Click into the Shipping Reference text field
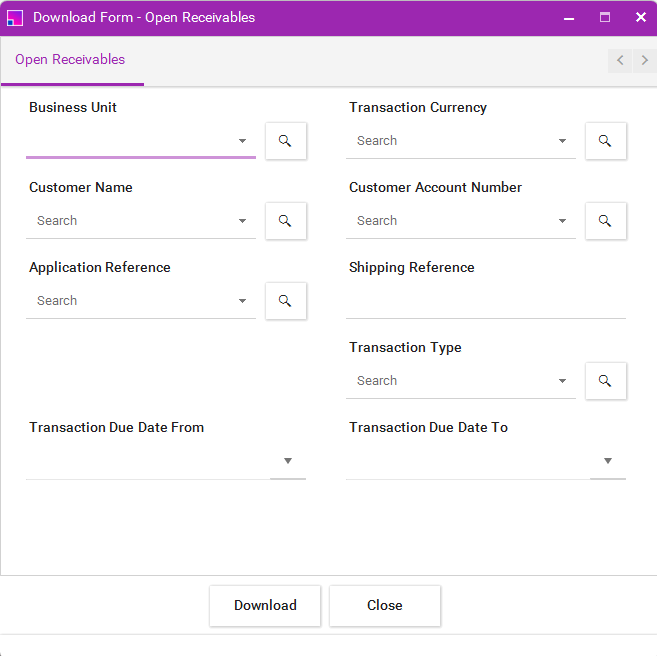The image size is (657, 656). (485, 301)
